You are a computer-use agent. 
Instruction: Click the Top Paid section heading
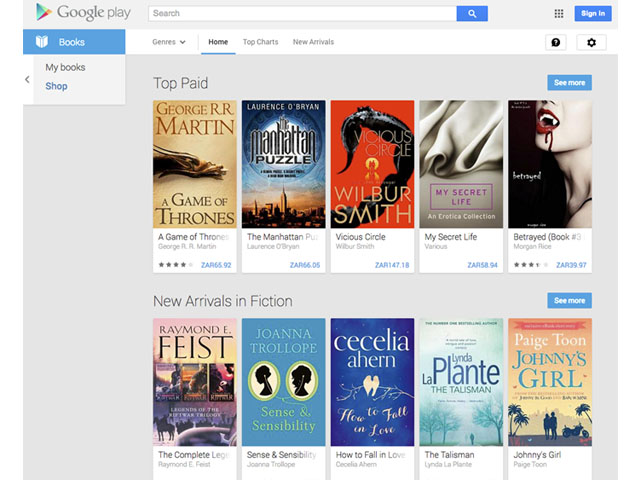click(180, 83)
